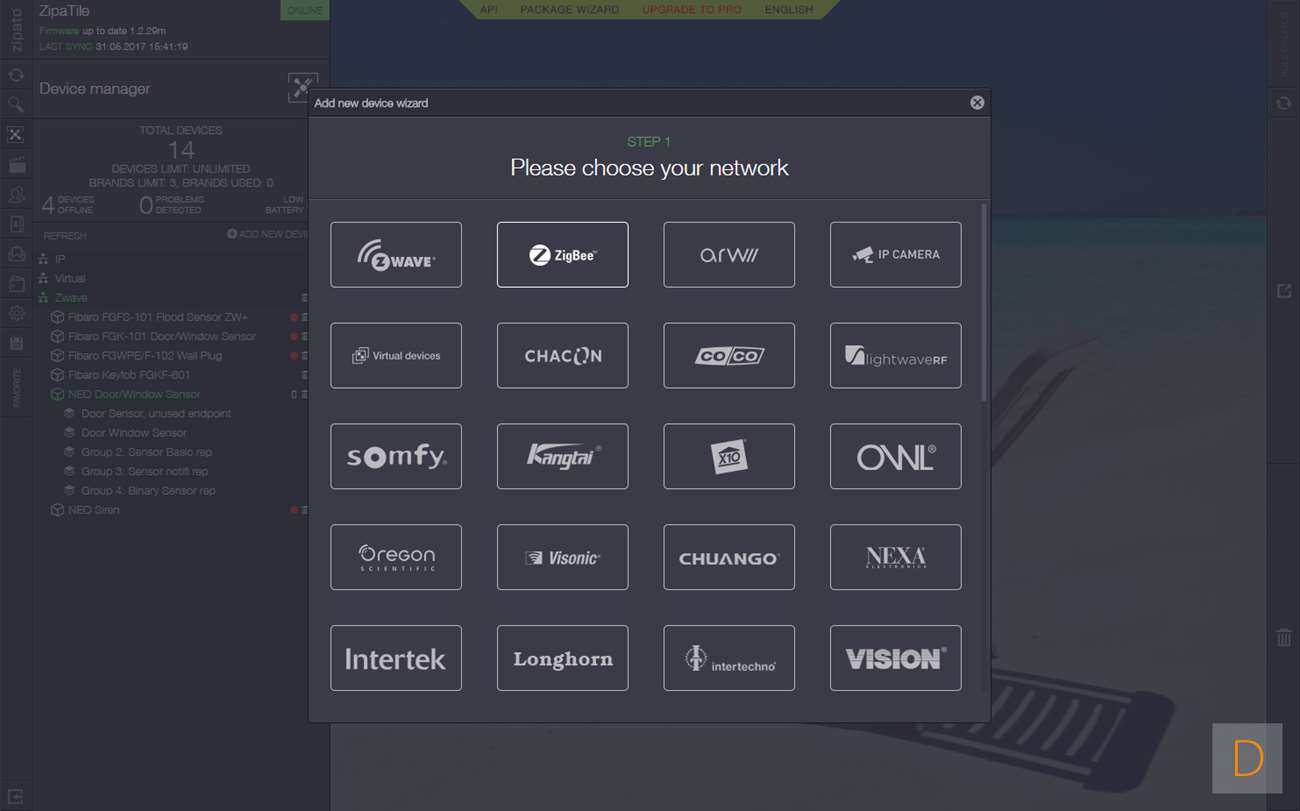Select Door Sensor, unused endpoint item
The image size is (1300, 811).
[x=156, y=413]
